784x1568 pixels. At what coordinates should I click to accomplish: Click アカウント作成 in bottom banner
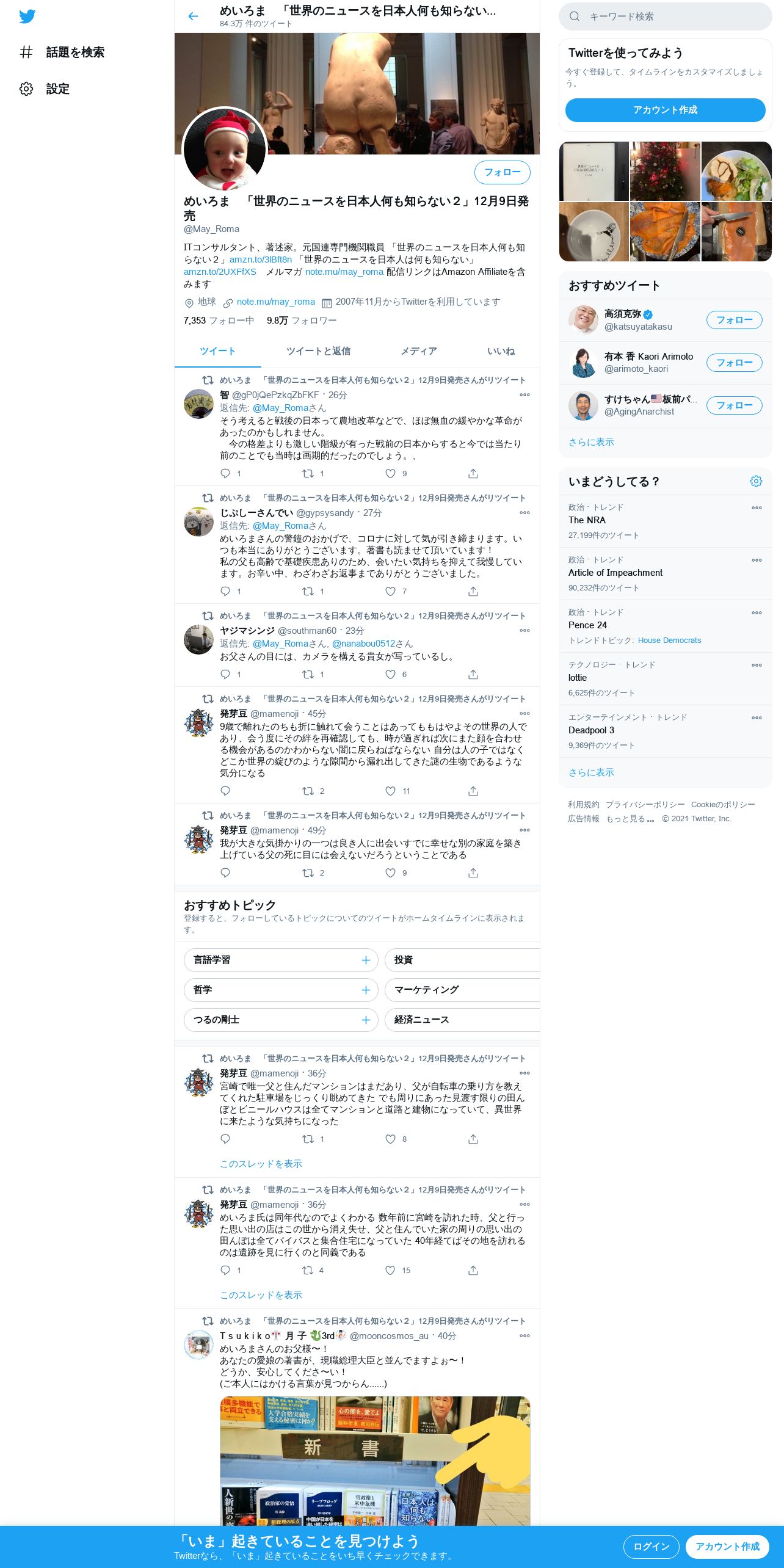(x=727, y=1547)
